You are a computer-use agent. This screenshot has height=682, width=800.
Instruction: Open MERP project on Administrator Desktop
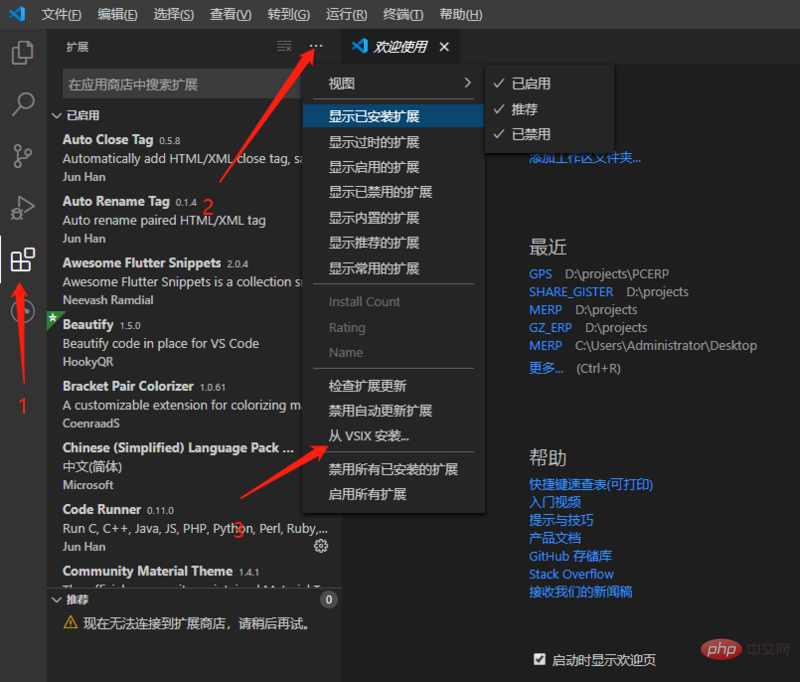pyautogui.click(x=545, y=345)
